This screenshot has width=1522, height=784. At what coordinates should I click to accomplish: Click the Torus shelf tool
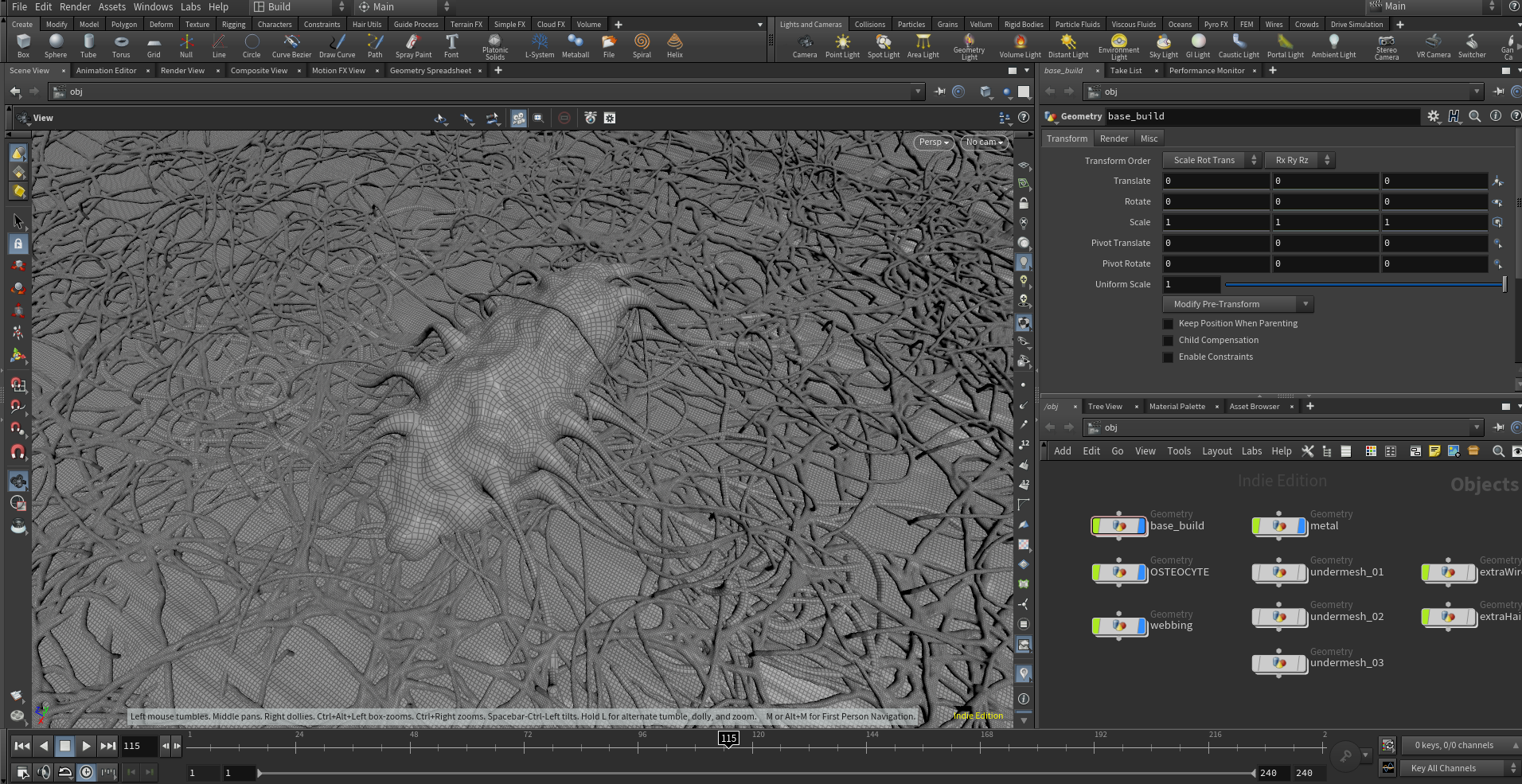point(121,45)
